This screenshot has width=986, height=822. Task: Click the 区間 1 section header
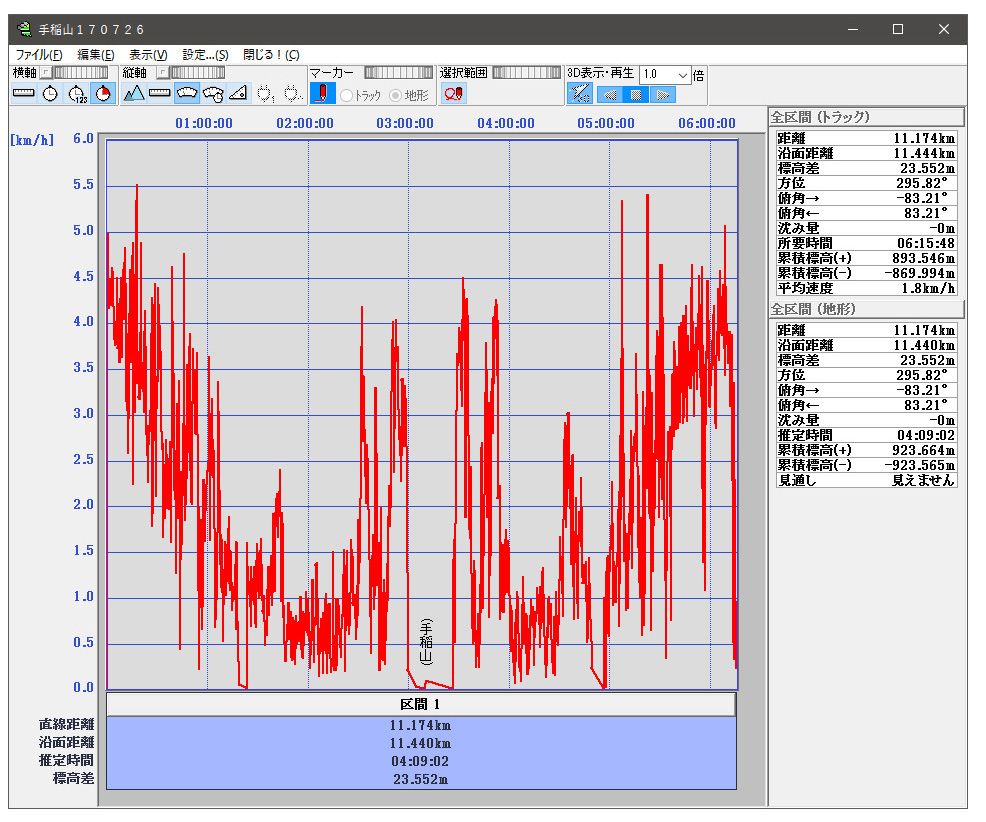[420, 704]
